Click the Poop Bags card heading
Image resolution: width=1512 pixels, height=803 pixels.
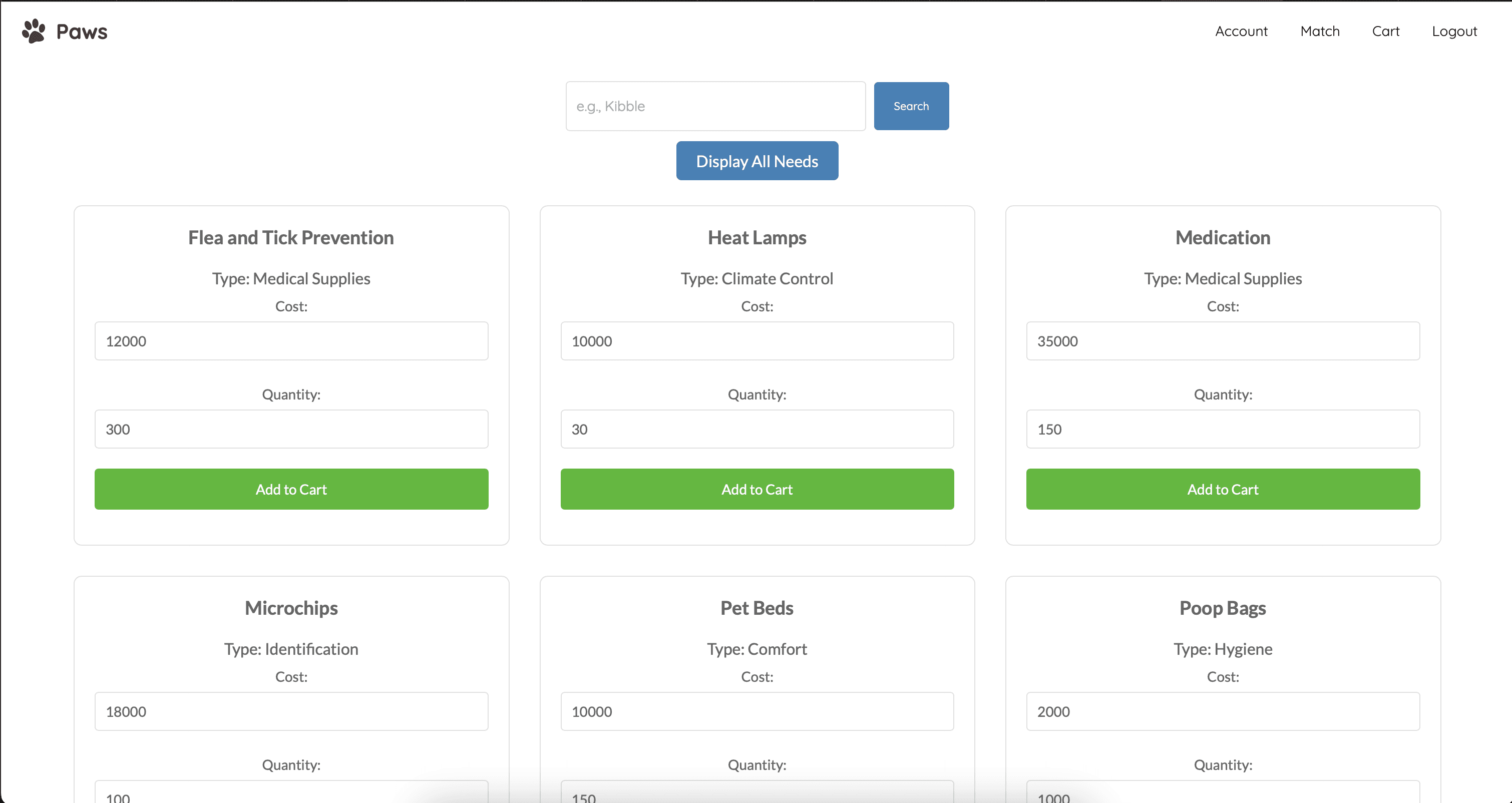(1223, 608)
